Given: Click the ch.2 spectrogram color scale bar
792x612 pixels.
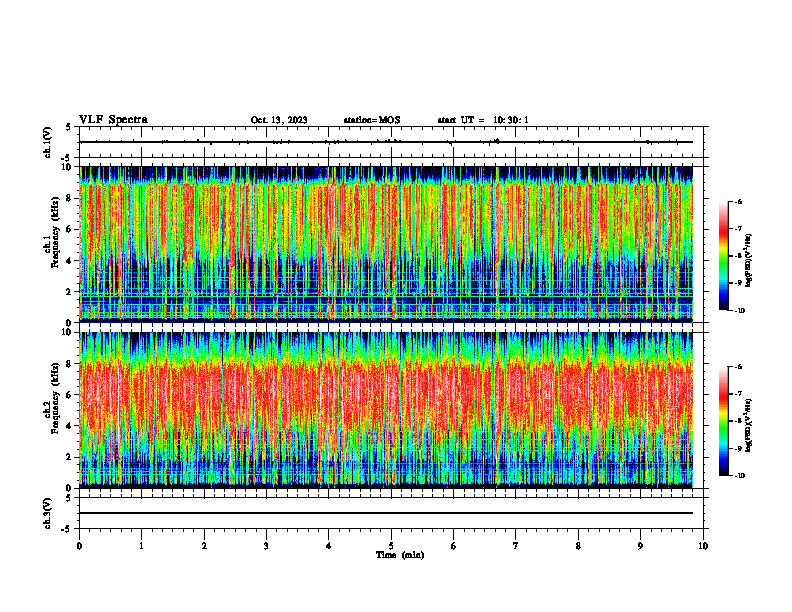Looking at the screenshot, I should 723,421.
